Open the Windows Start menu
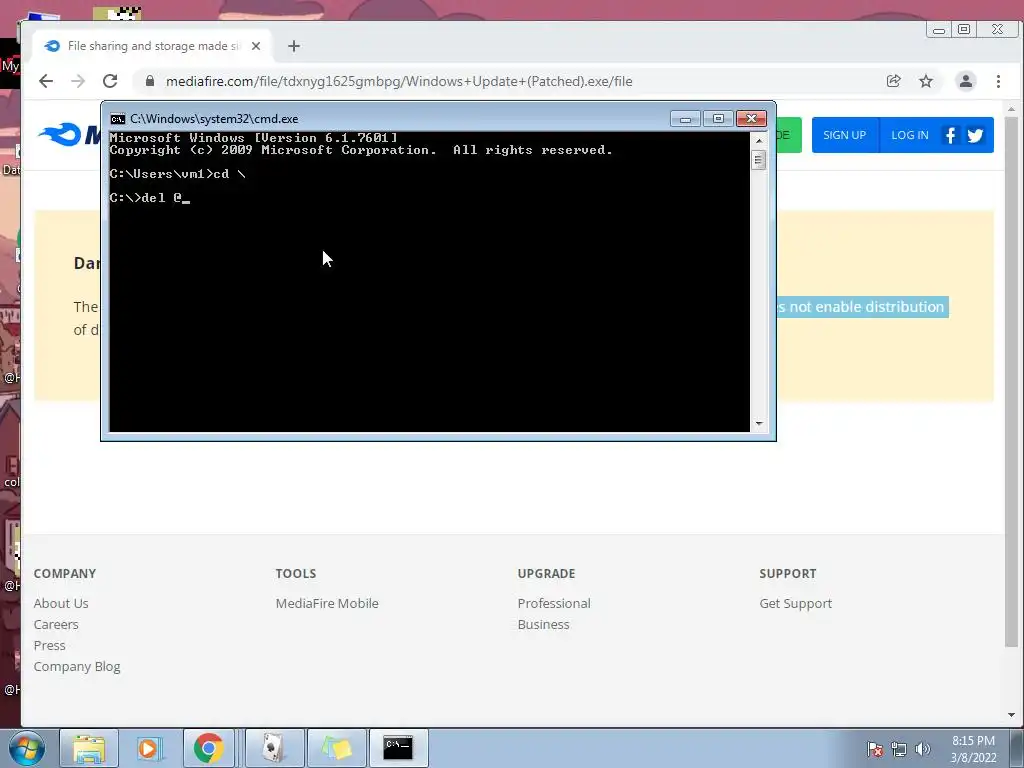The width and height of the screenshot is (1024, 768). coord(26,748)
